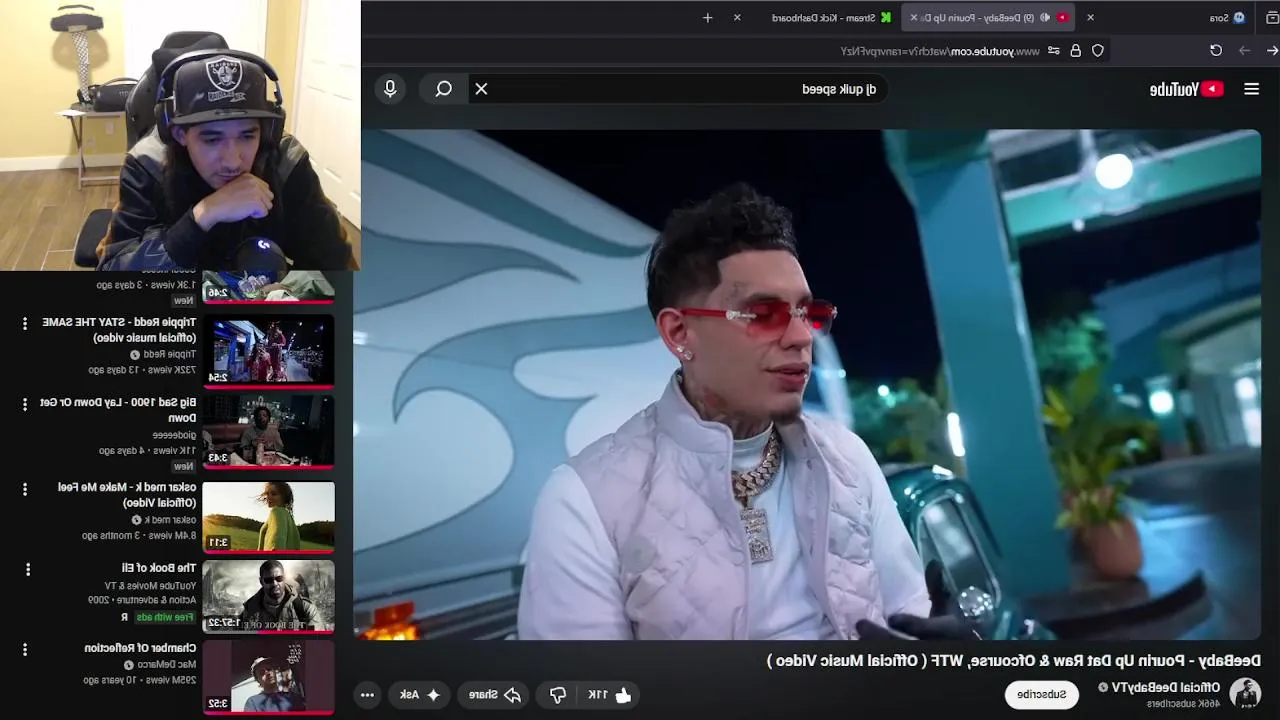Start voice search with the microphone icon
1280x720 pixels.
point(390,89)
